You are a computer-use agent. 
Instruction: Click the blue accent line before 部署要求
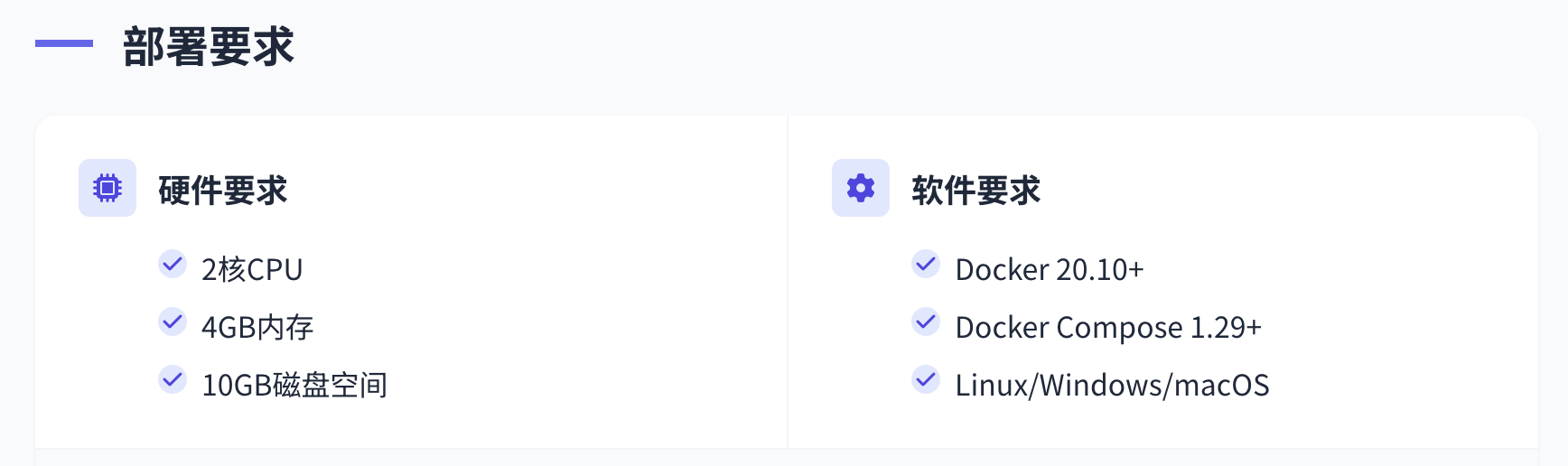click(x=64, y=42)
